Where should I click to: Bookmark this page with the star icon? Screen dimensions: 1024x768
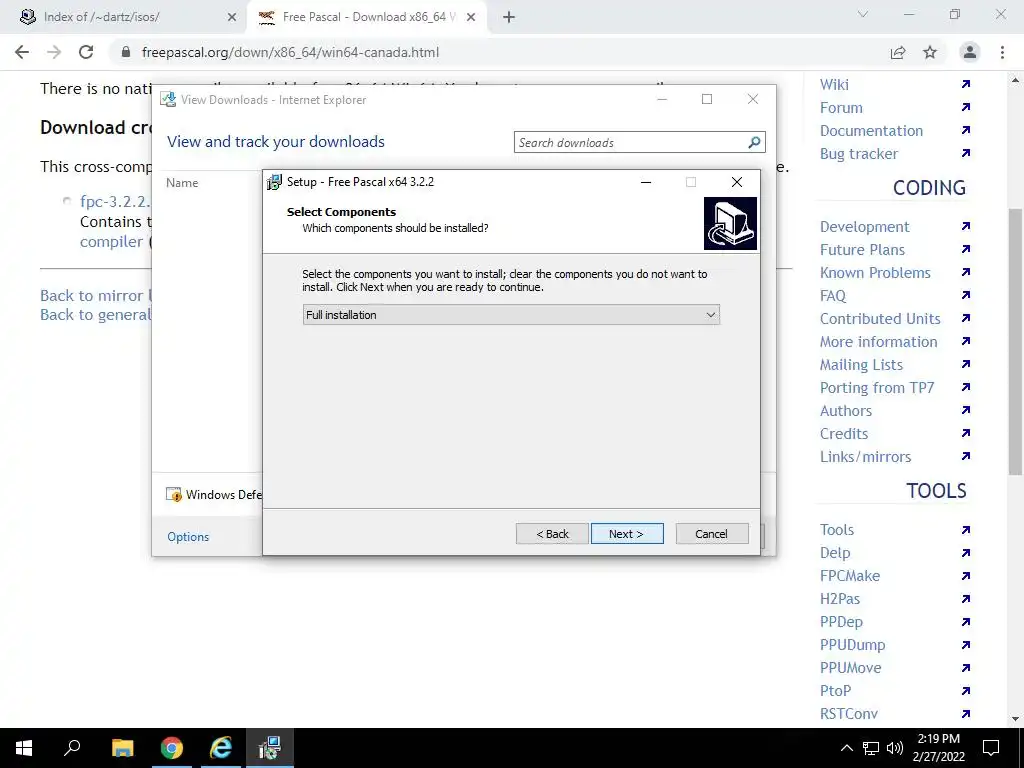pos(930,52)
